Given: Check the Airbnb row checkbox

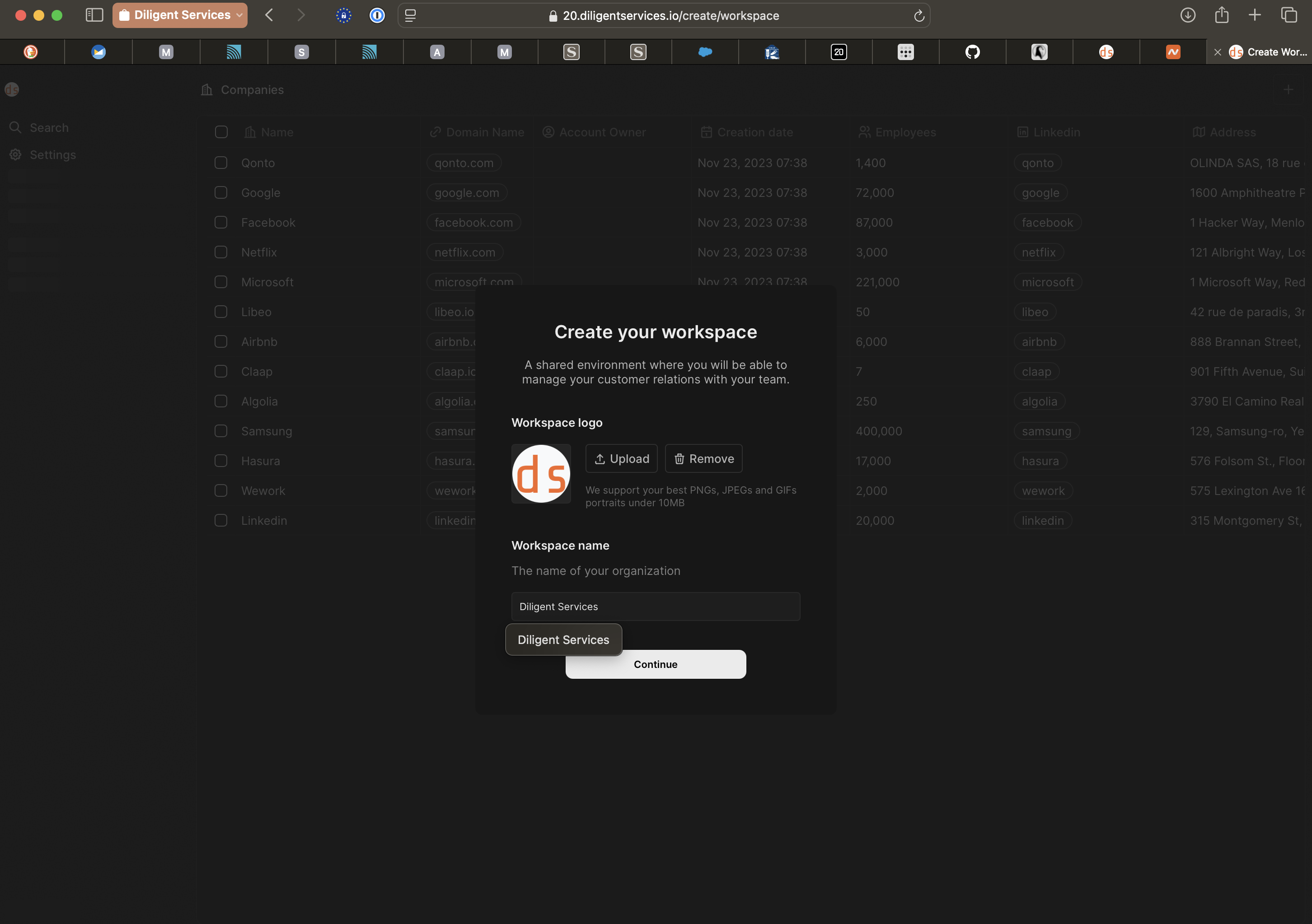Looking at the screenshot, I should [x=221, y=341].
